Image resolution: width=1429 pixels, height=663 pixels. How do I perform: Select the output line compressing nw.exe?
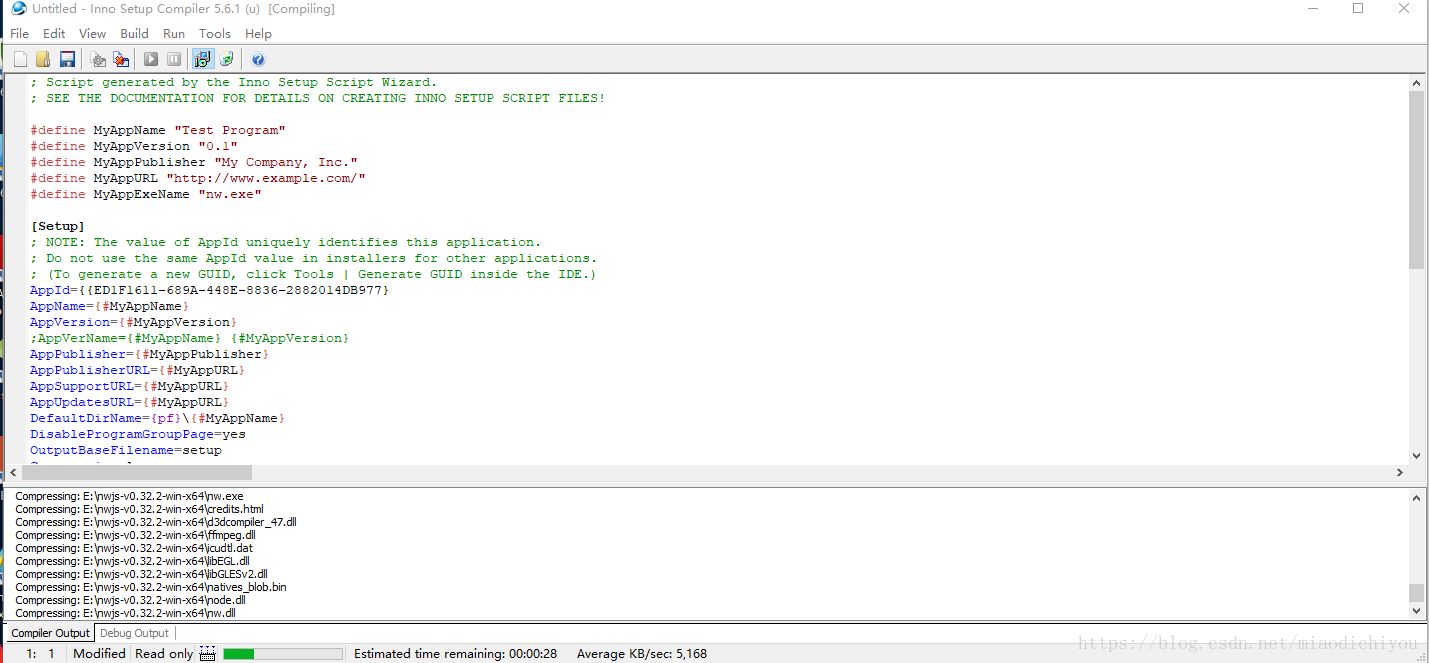point(129,496)
